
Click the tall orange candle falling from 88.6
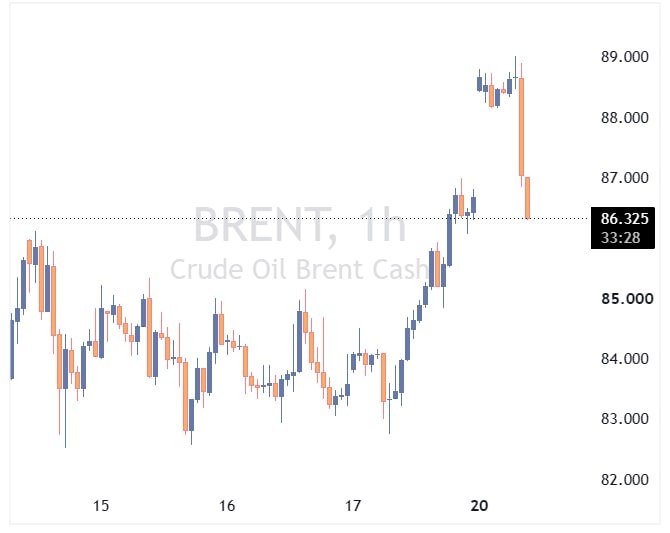tap(521, 127)
